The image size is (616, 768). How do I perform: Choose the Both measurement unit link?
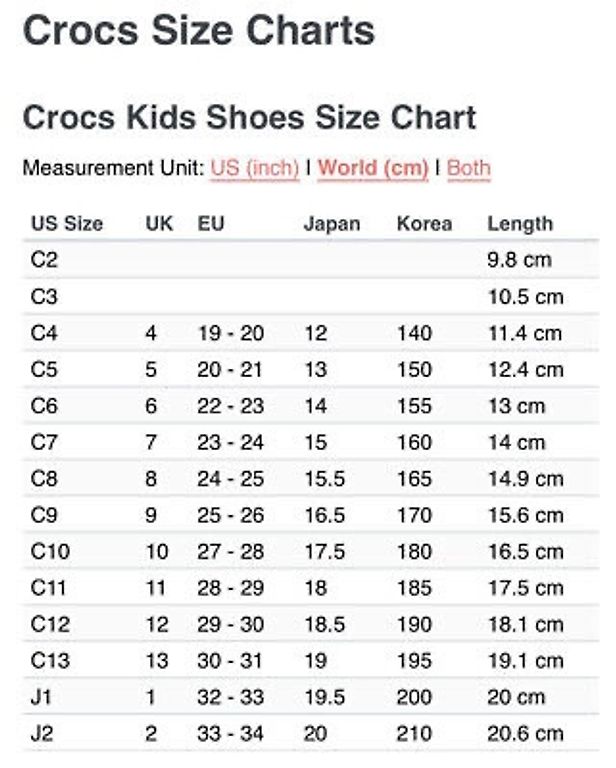pos(469,168)
